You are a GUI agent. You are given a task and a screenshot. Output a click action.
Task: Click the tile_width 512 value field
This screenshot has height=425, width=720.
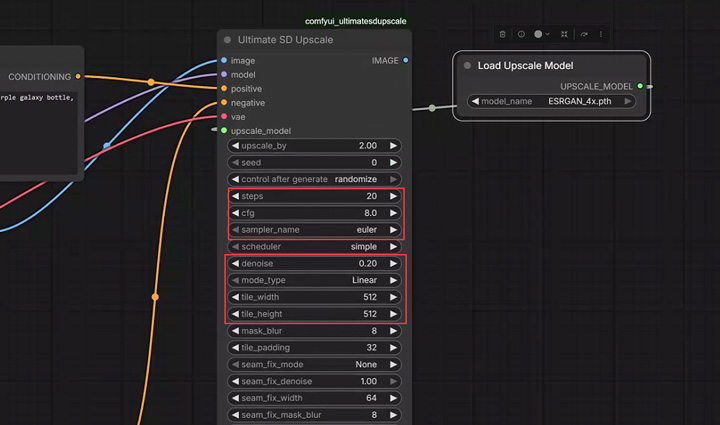[314, 297]
